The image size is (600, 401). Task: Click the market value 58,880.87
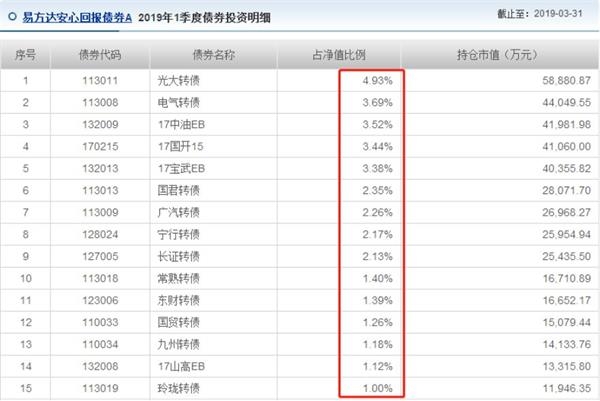coord(567,81)
